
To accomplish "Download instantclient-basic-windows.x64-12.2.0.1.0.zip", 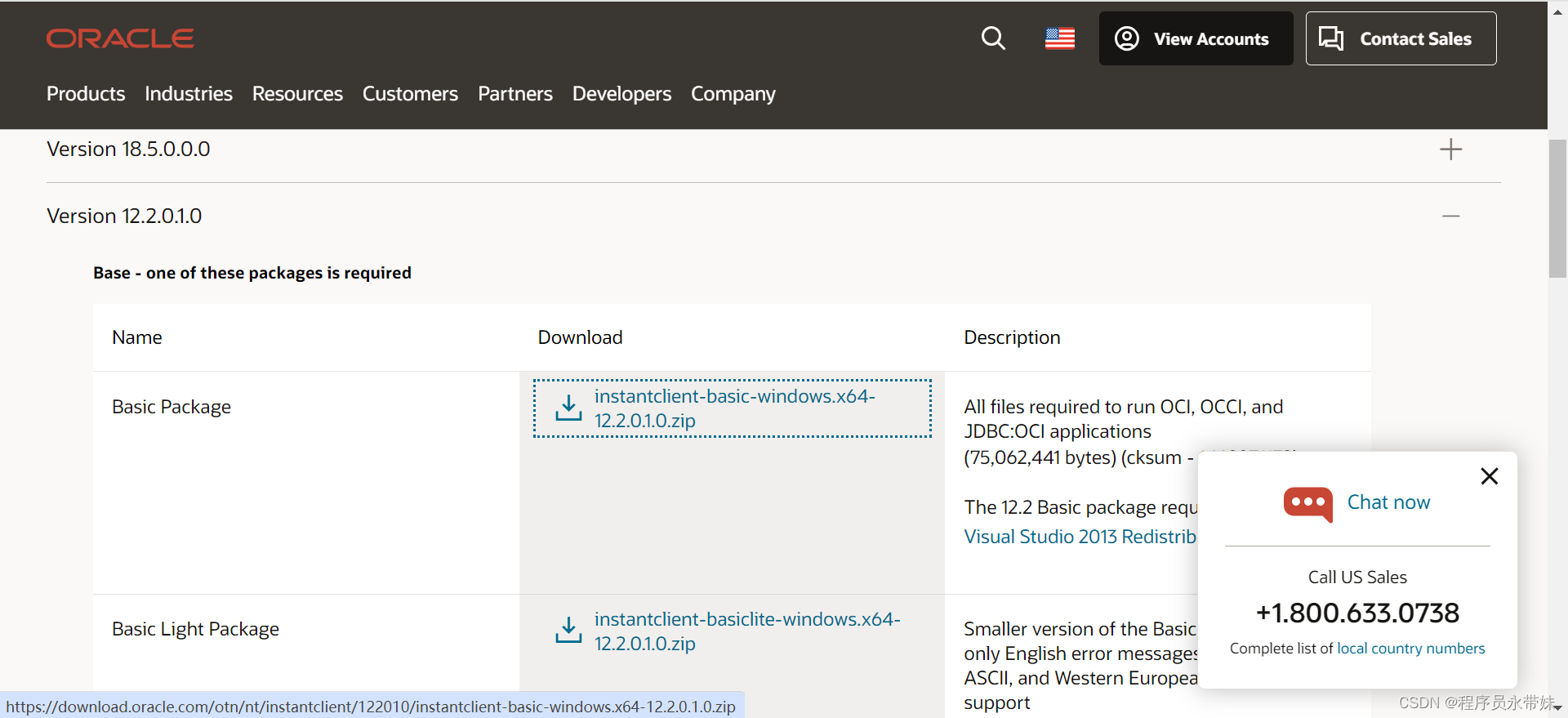I will (x=734, y=408).
